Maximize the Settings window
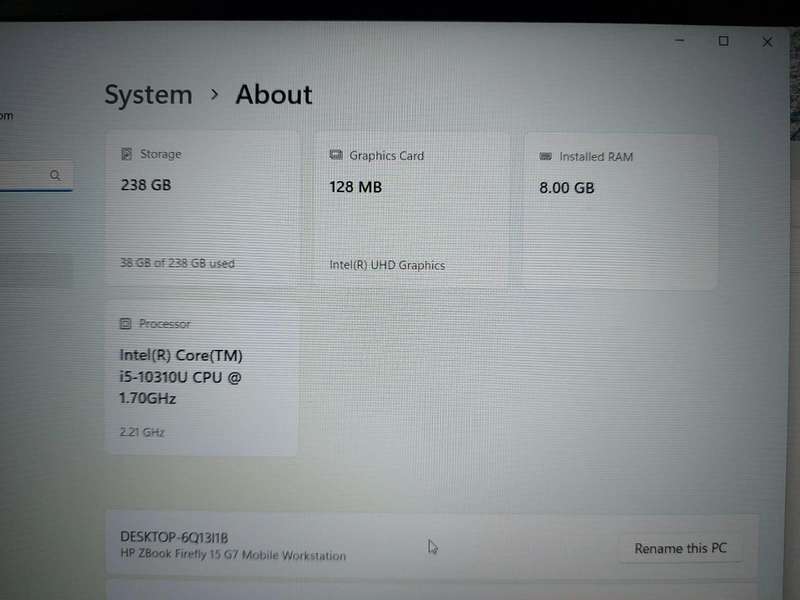The height and width of the screenshot is (600, 800). (723, 41)
